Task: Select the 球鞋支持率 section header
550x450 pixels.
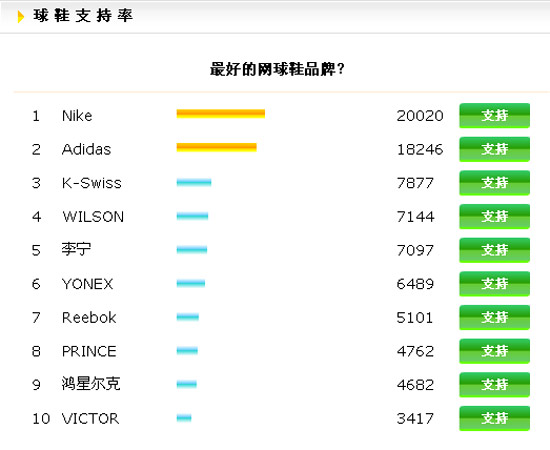Action: coord(83,16)
